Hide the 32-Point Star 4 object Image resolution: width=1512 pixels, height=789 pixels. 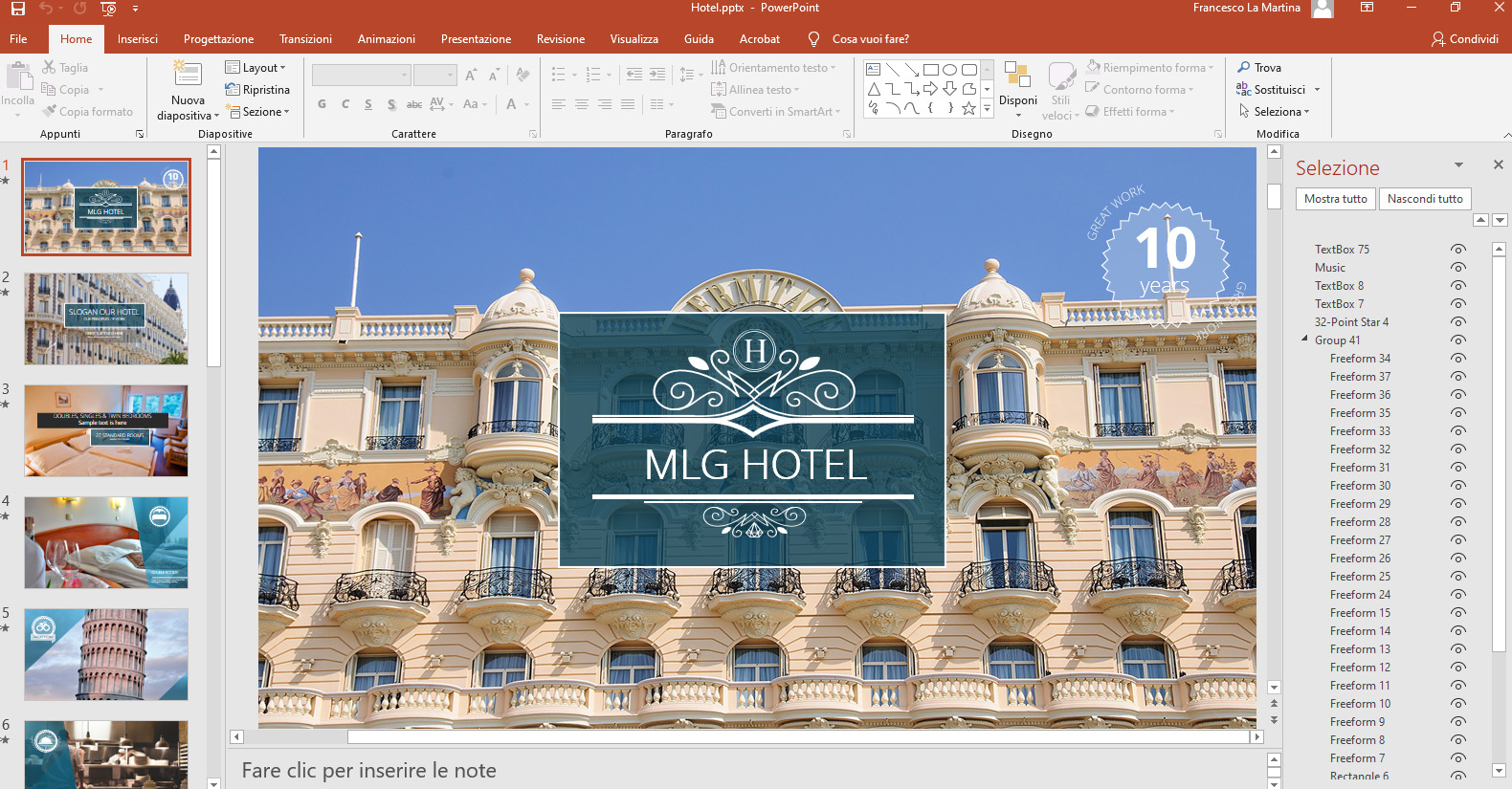[1457, 322]
